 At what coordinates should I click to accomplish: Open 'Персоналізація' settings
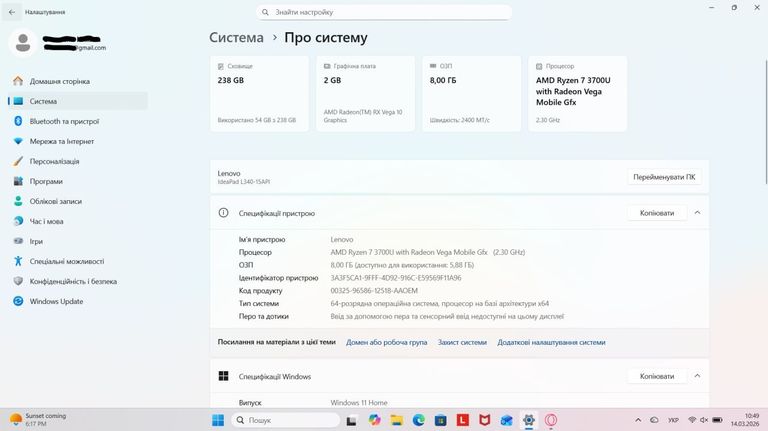77,162
